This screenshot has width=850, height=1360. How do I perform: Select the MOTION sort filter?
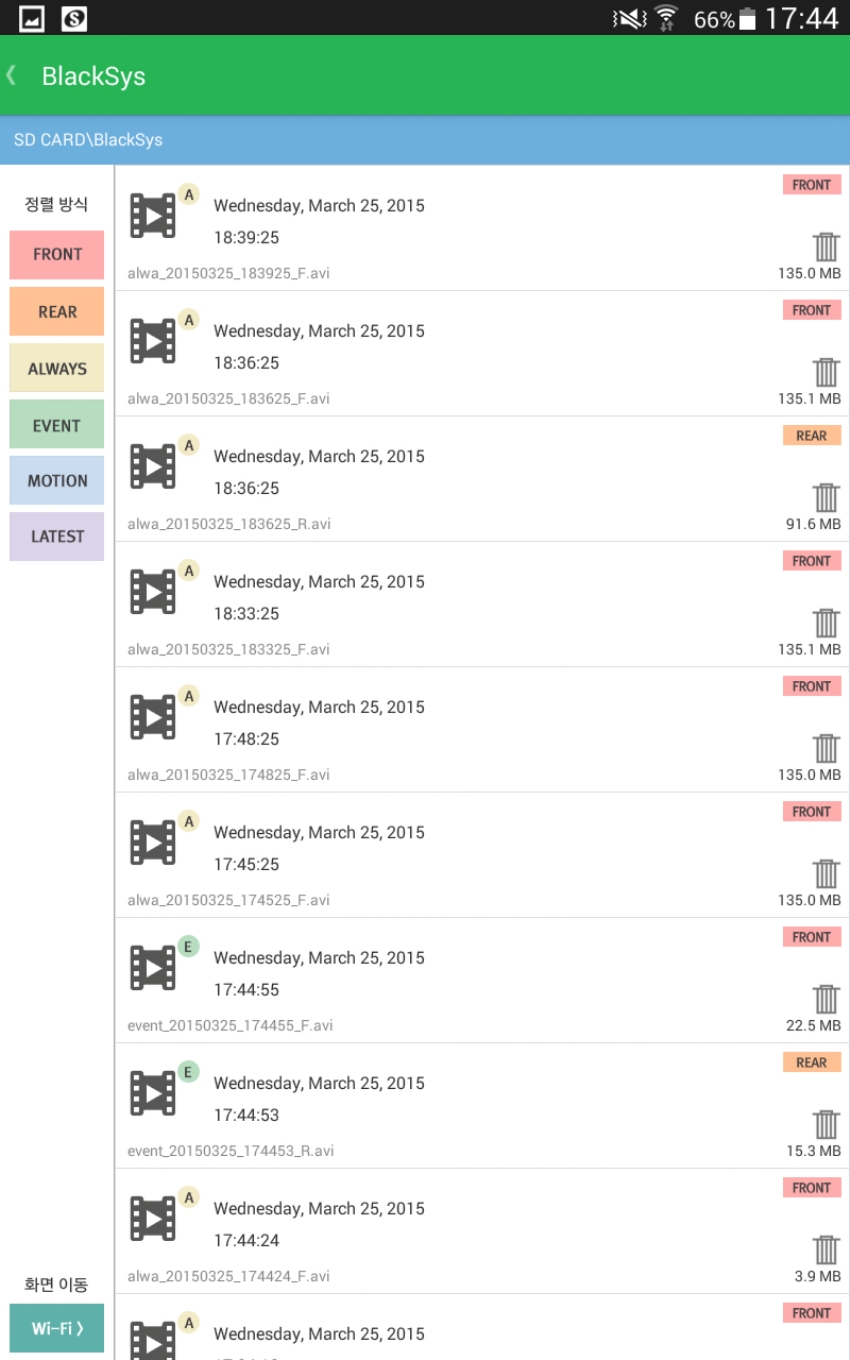[x=57, y=481]
